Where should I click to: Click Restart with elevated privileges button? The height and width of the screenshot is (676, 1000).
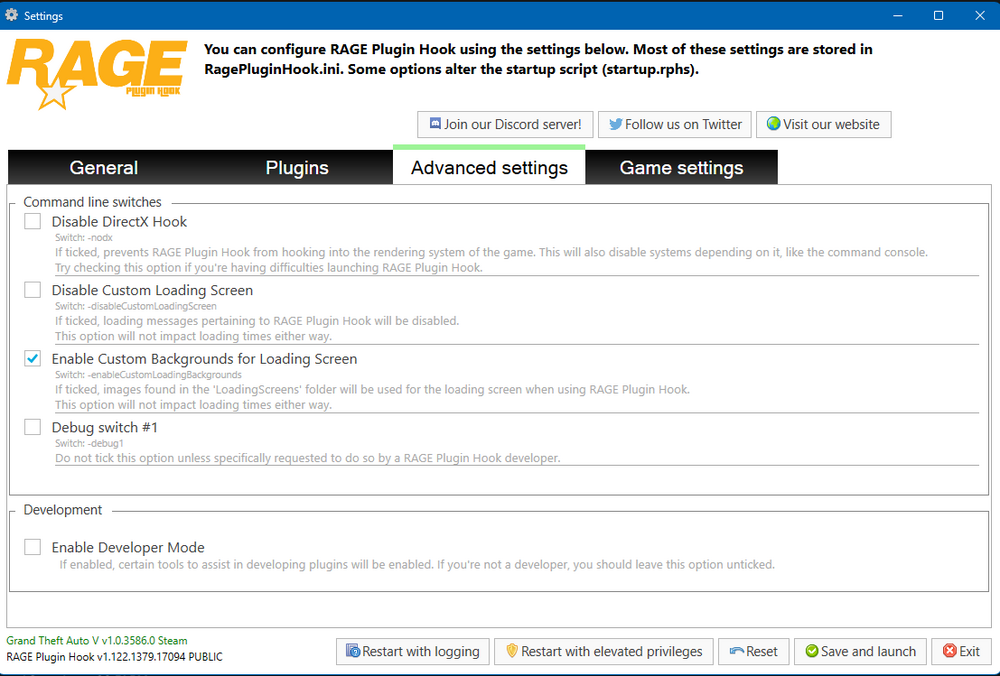point(603,651)
